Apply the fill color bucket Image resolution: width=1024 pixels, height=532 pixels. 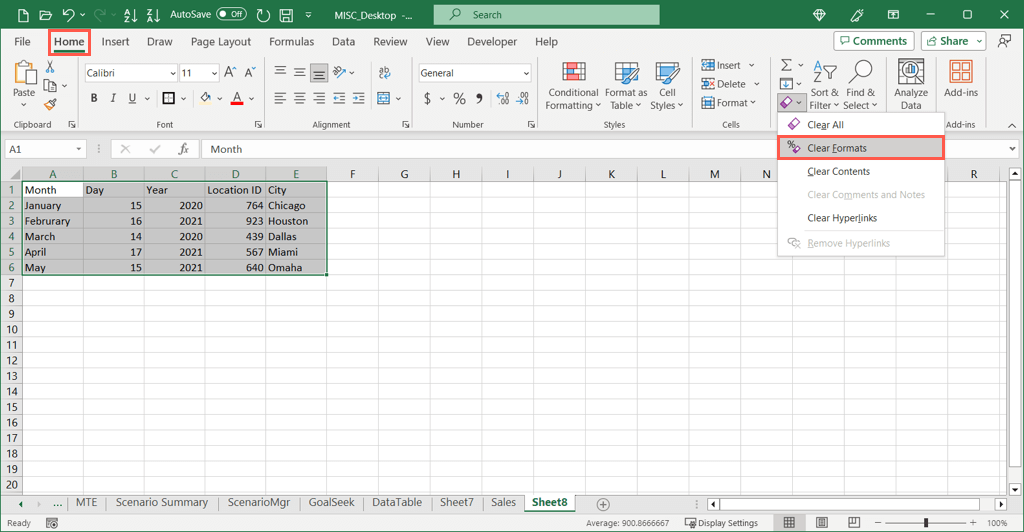pyautogui.click(x=205, y=99)
